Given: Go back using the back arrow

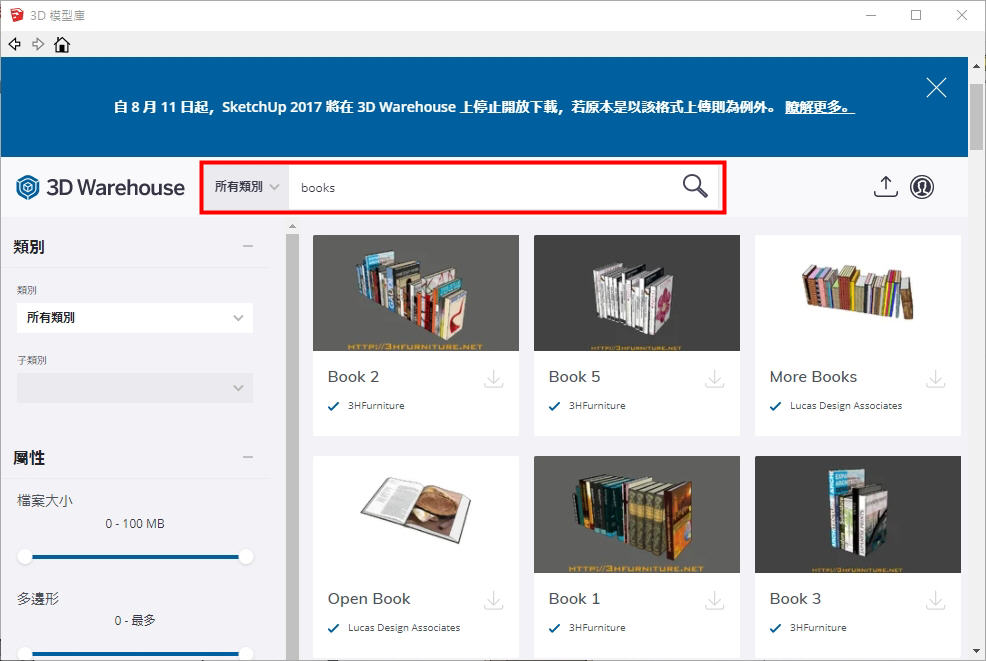Looking at the screenshot, I should coord(14,44).
